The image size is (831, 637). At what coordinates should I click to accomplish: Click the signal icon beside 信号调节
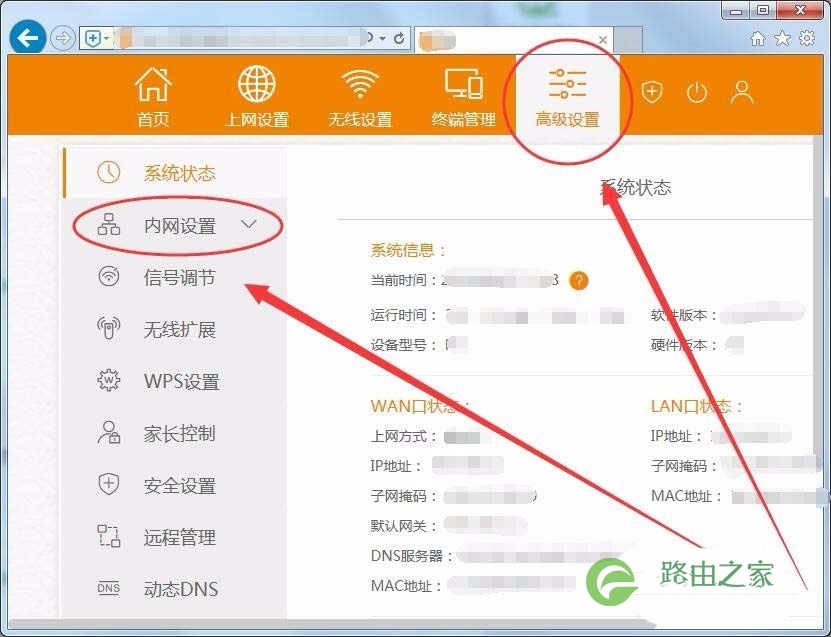109,276
